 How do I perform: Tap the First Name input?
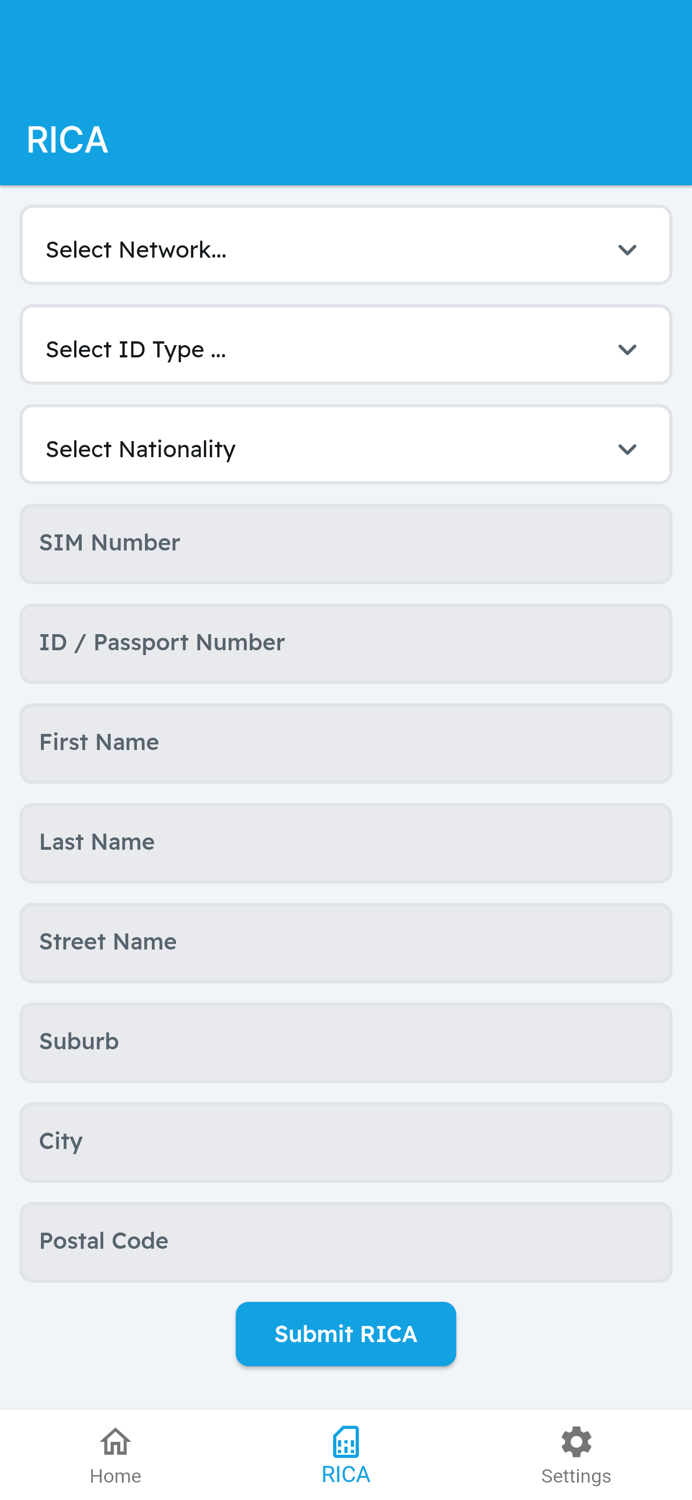[346, 743]
